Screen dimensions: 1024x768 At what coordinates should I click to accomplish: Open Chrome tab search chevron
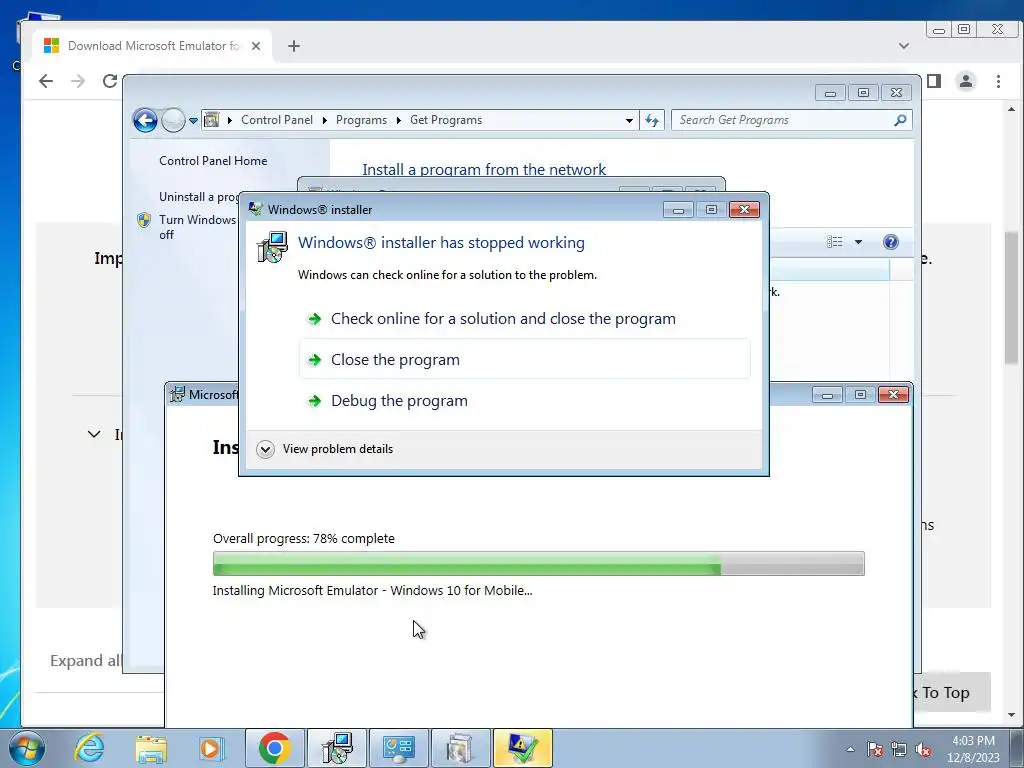(x=904, y=46)
